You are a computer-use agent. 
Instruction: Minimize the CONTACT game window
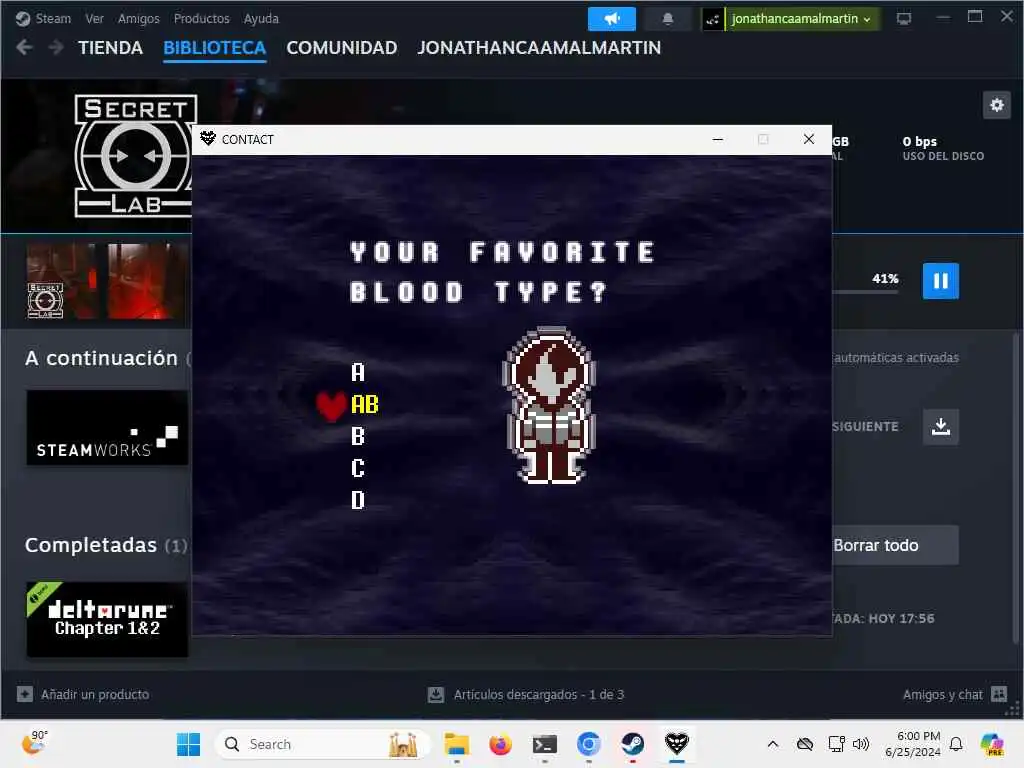[718, 139]
